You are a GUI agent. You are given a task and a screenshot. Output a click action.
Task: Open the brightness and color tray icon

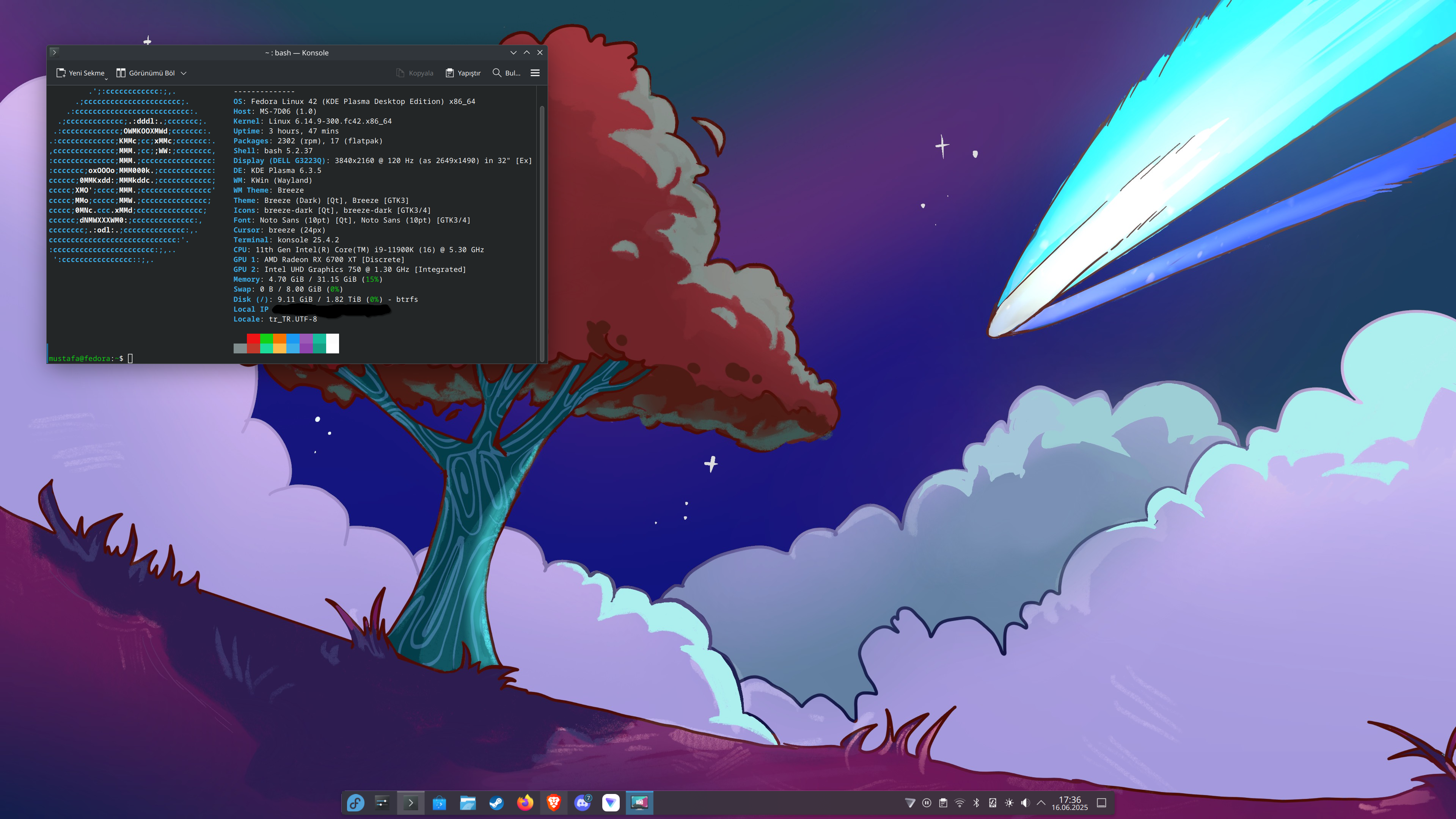tap(1010, 803)
